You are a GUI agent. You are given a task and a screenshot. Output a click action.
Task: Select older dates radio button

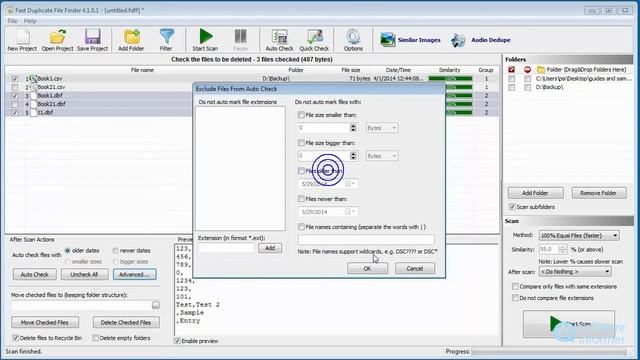click(68, 251)
